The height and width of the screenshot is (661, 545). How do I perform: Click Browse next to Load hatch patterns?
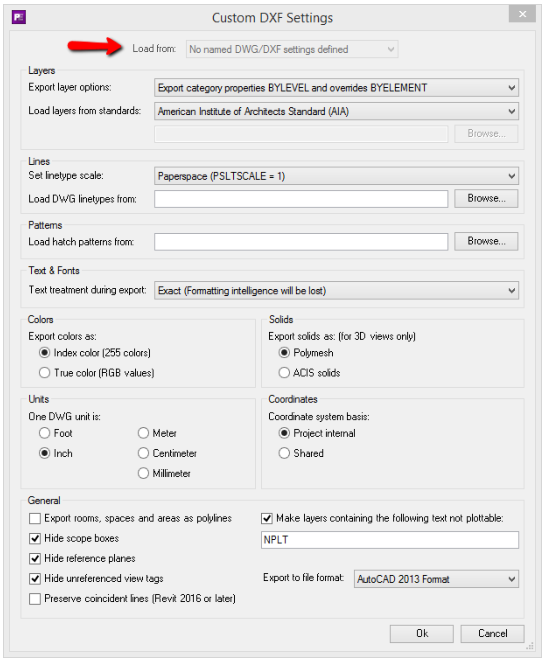point(486,242)
